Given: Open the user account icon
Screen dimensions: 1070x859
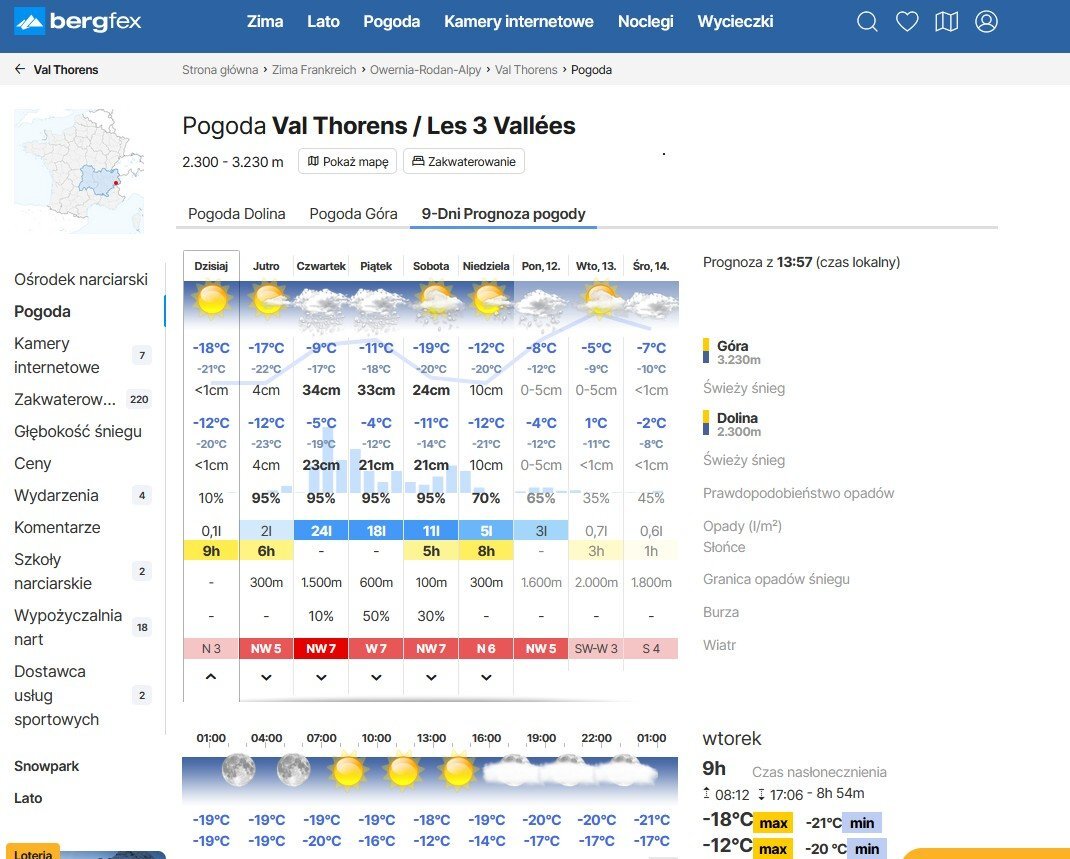Looking at the screenshot, I should (986, 21).
